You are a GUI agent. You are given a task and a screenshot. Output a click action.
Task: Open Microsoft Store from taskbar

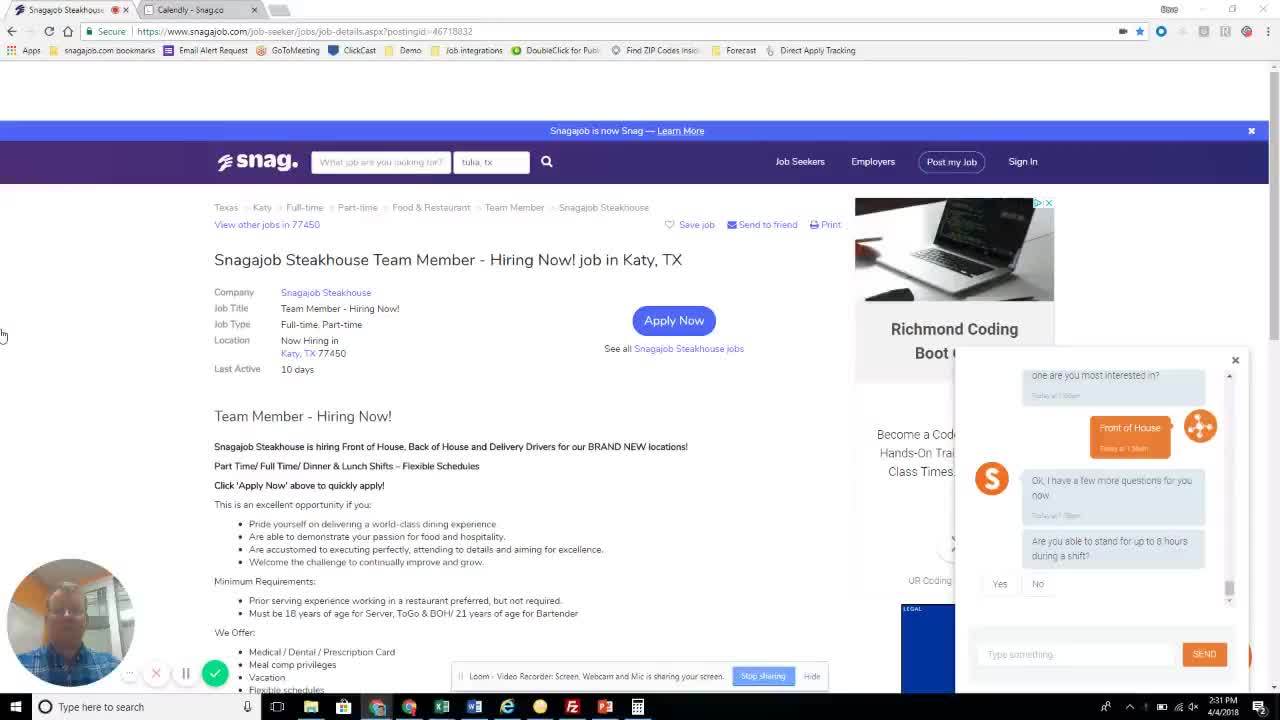click(344, 707)
